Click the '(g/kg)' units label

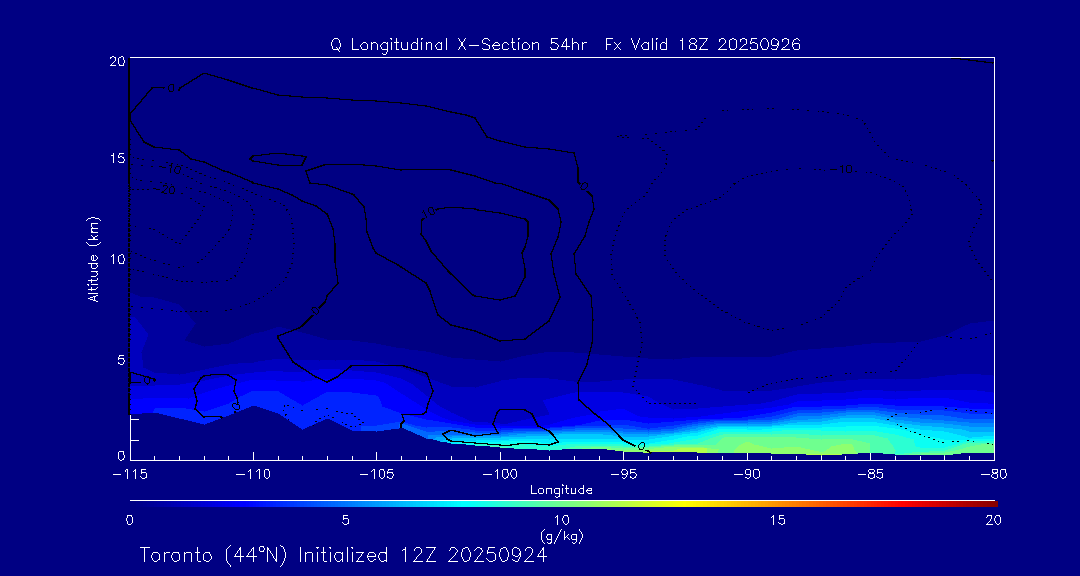561,536
